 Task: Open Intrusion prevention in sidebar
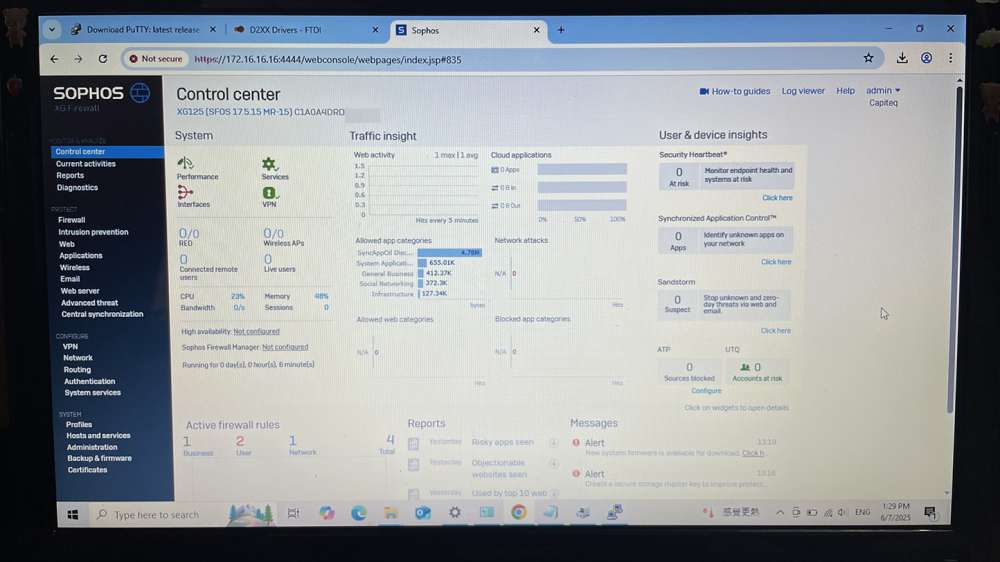coord(93,232)
